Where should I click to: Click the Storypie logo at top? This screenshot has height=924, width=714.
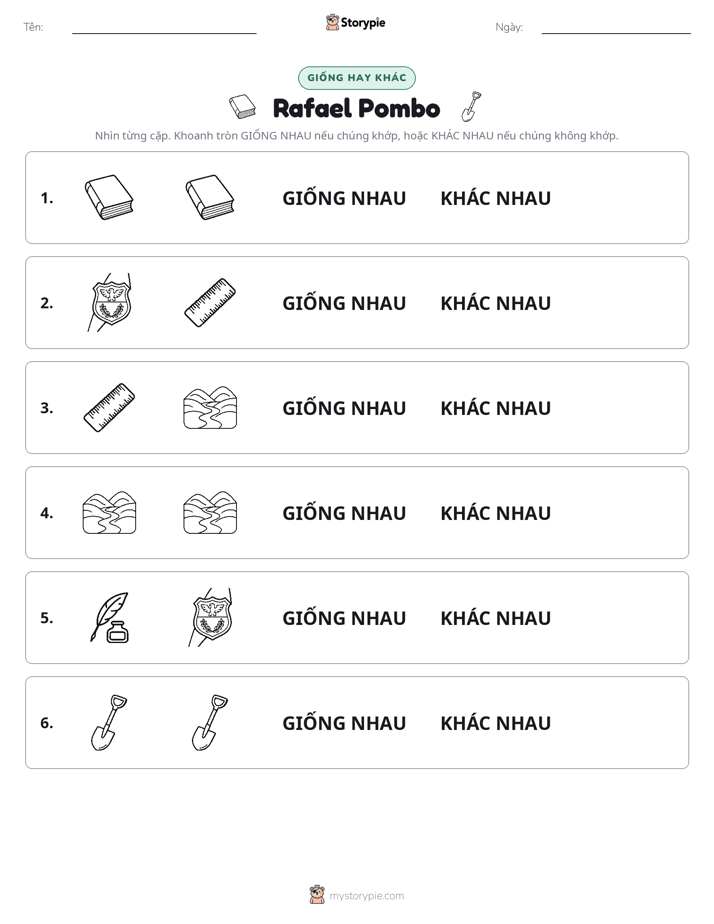(x=356, y=22)
